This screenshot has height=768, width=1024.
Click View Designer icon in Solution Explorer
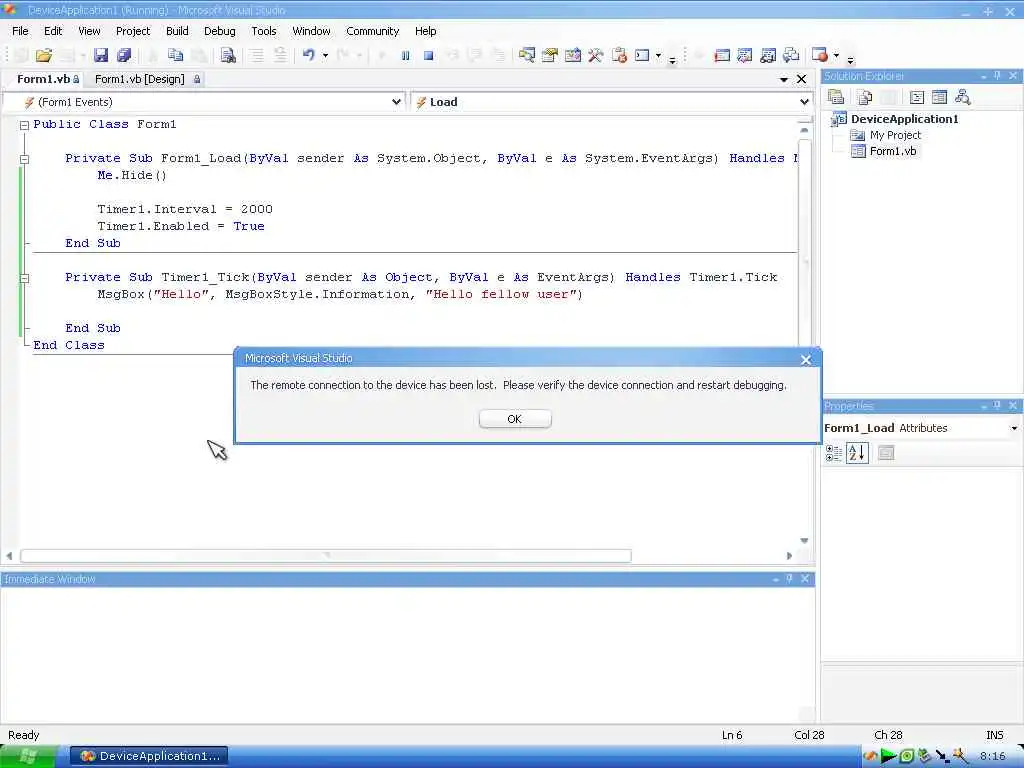tap(939, 97)
